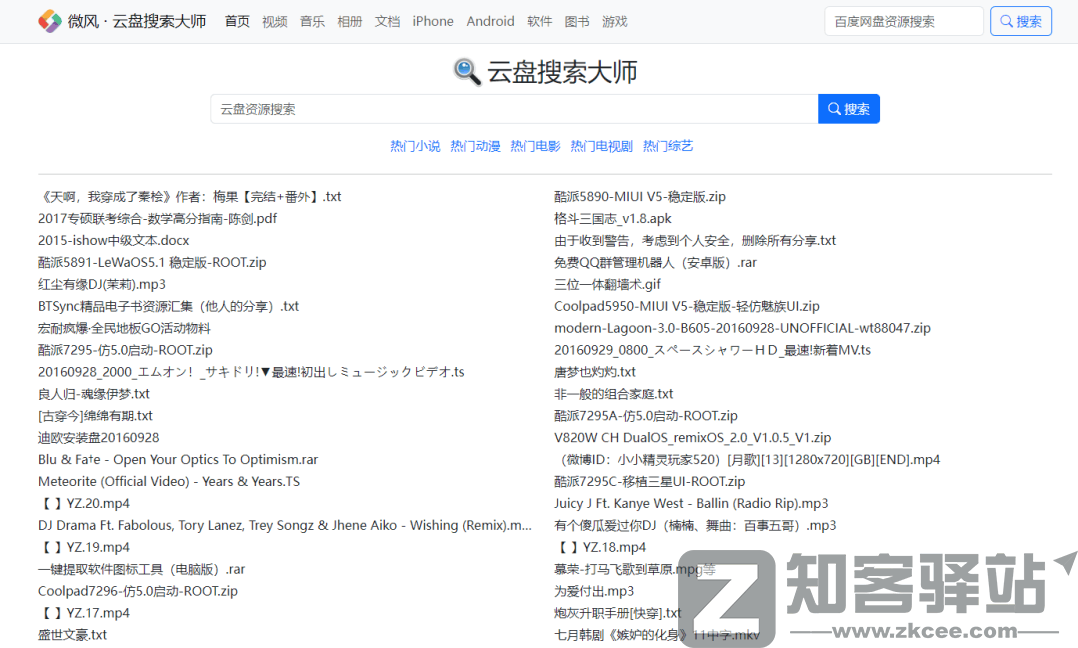Go to the 视频 nav item
Image resolution: width=1078 pixels, height=648 pixels.
point(274,21)
